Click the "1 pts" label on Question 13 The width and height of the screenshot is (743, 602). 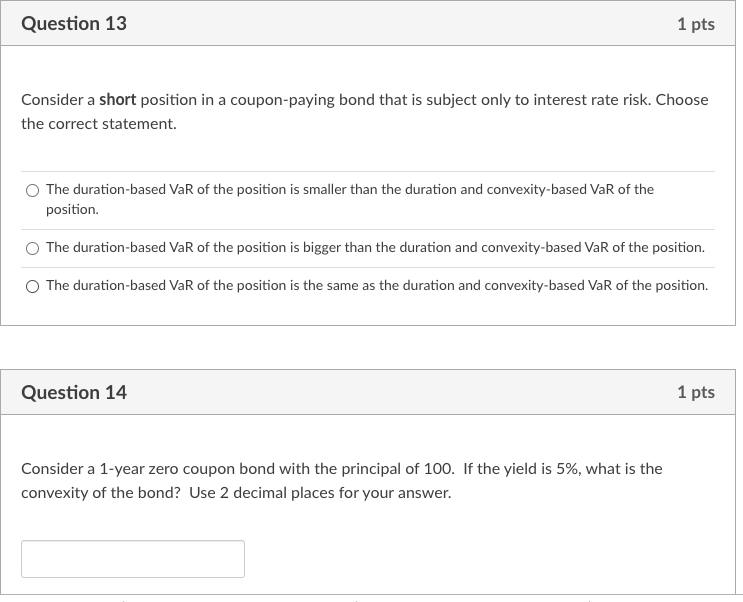(695, 24)
